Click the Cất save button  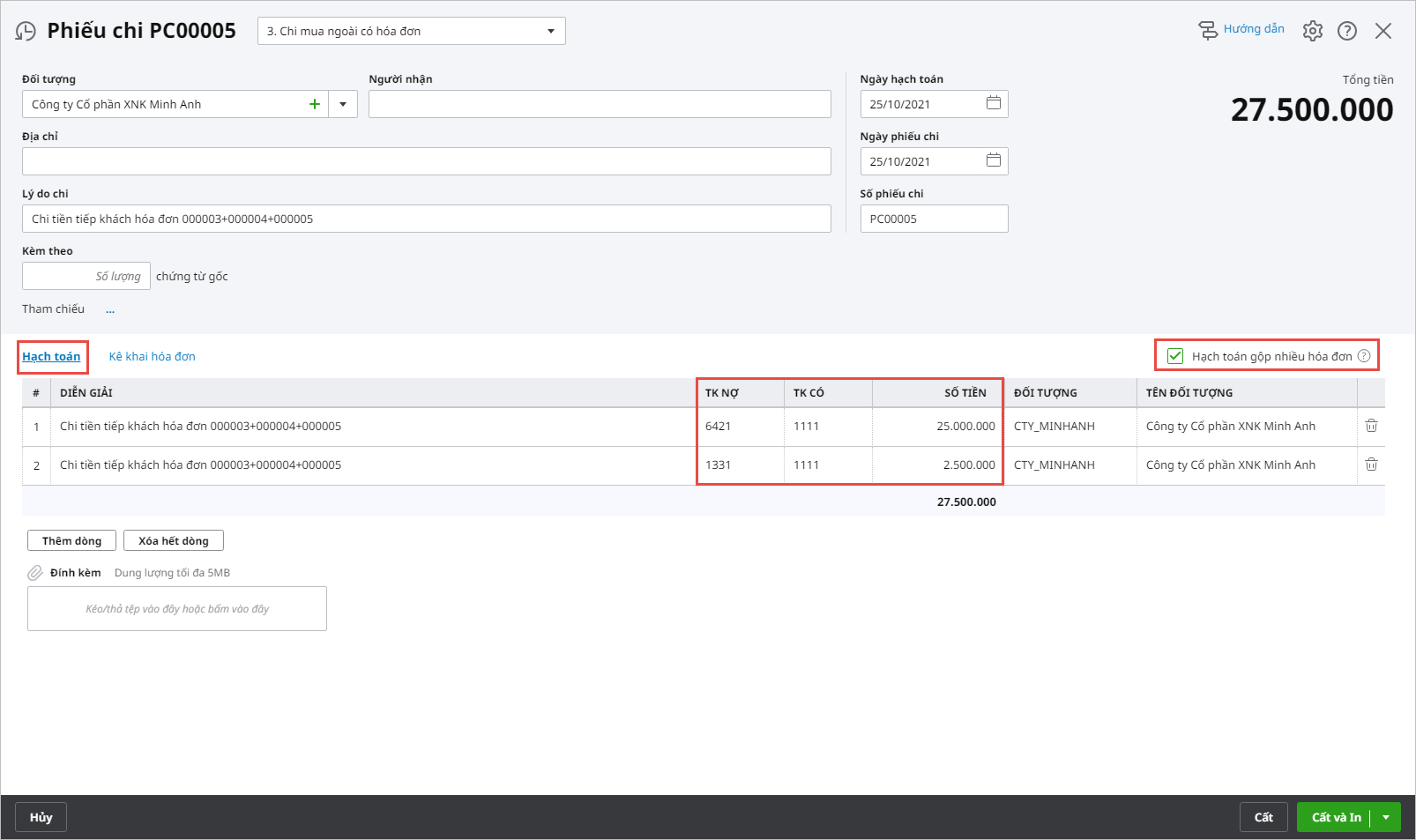tap(1263, 817)
